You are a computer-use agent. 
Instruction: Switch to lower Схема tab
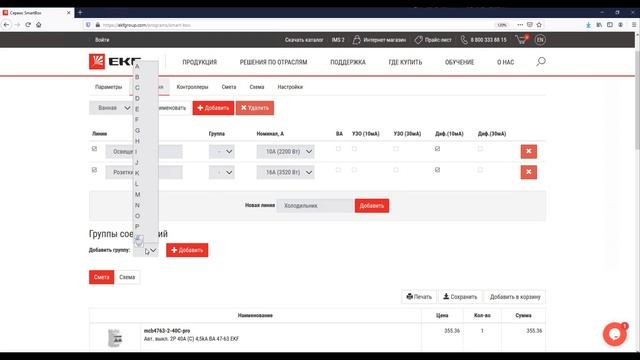pyautogui.click(x=127, y=277)
